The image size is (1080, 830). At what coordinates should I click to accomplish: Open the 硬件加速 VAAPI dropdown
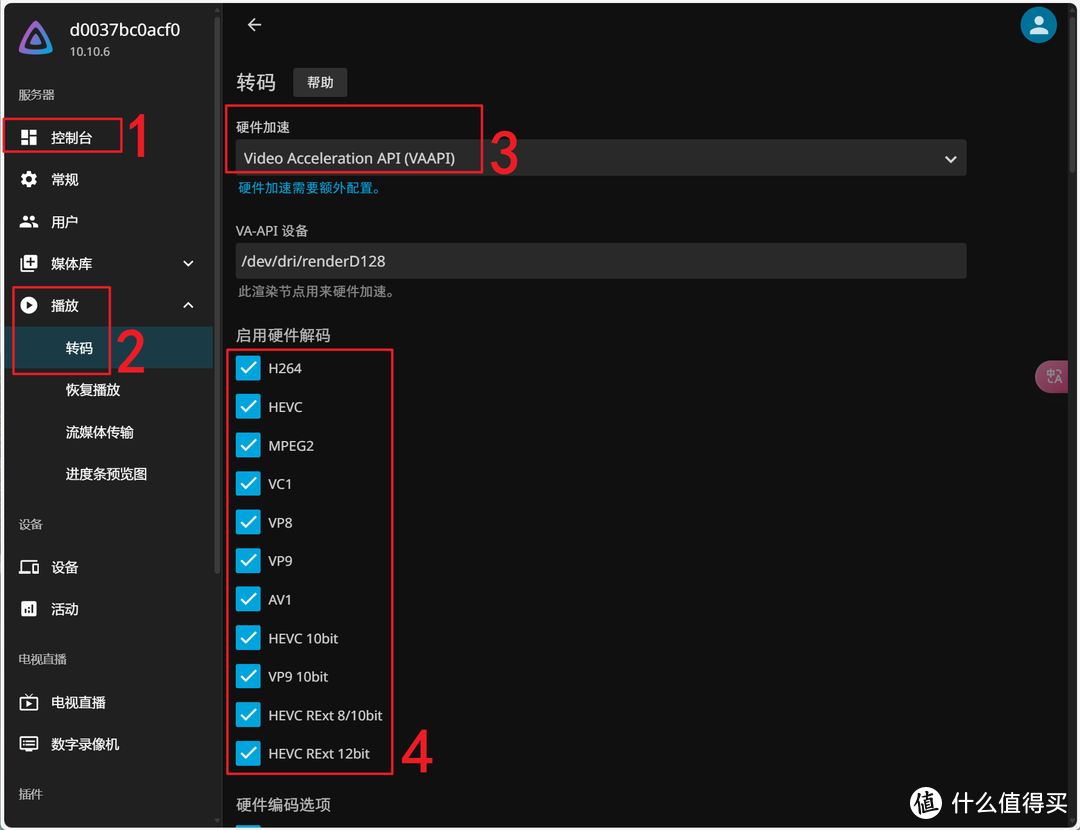[600, 158]
